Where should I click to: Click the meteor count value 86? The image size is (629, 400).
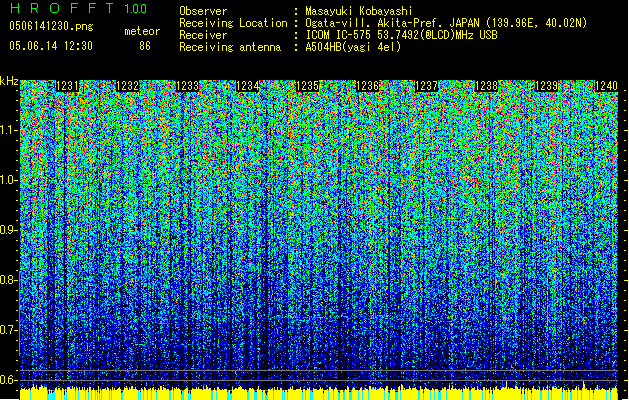[145, 46]
